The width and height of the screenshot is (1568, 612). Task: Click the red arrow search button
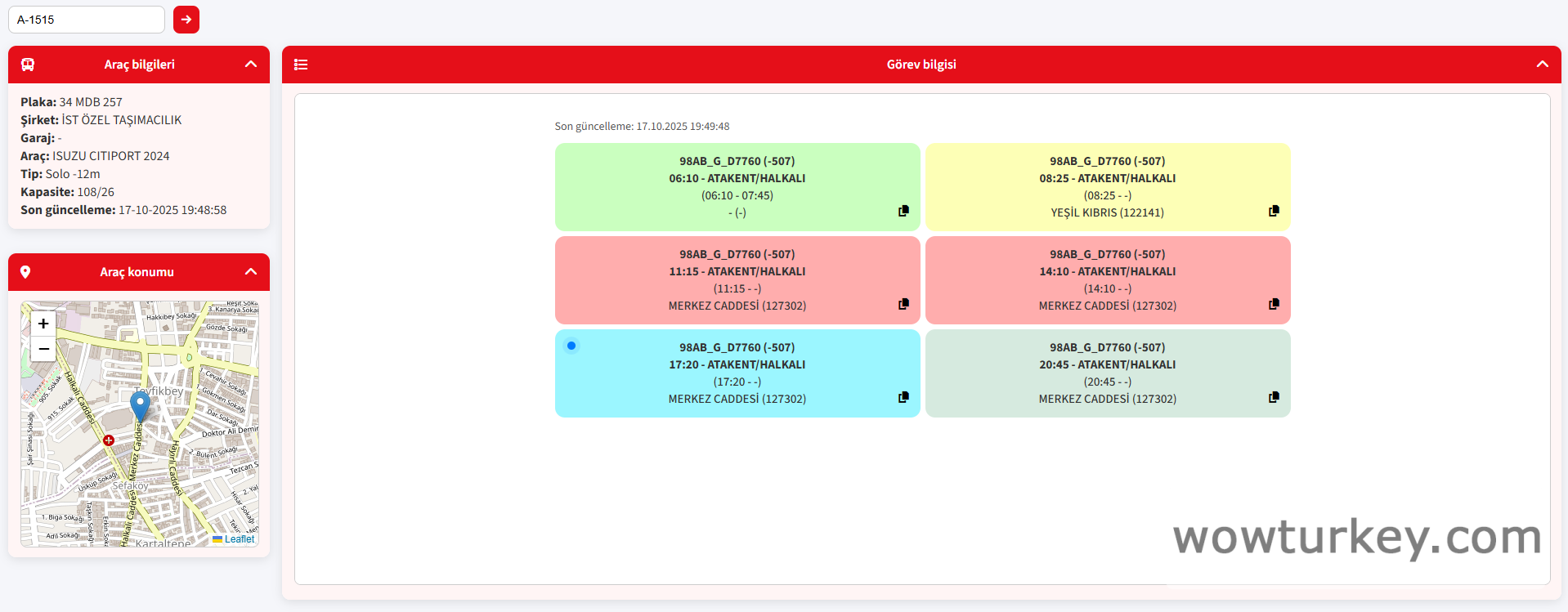pos(186,20)
